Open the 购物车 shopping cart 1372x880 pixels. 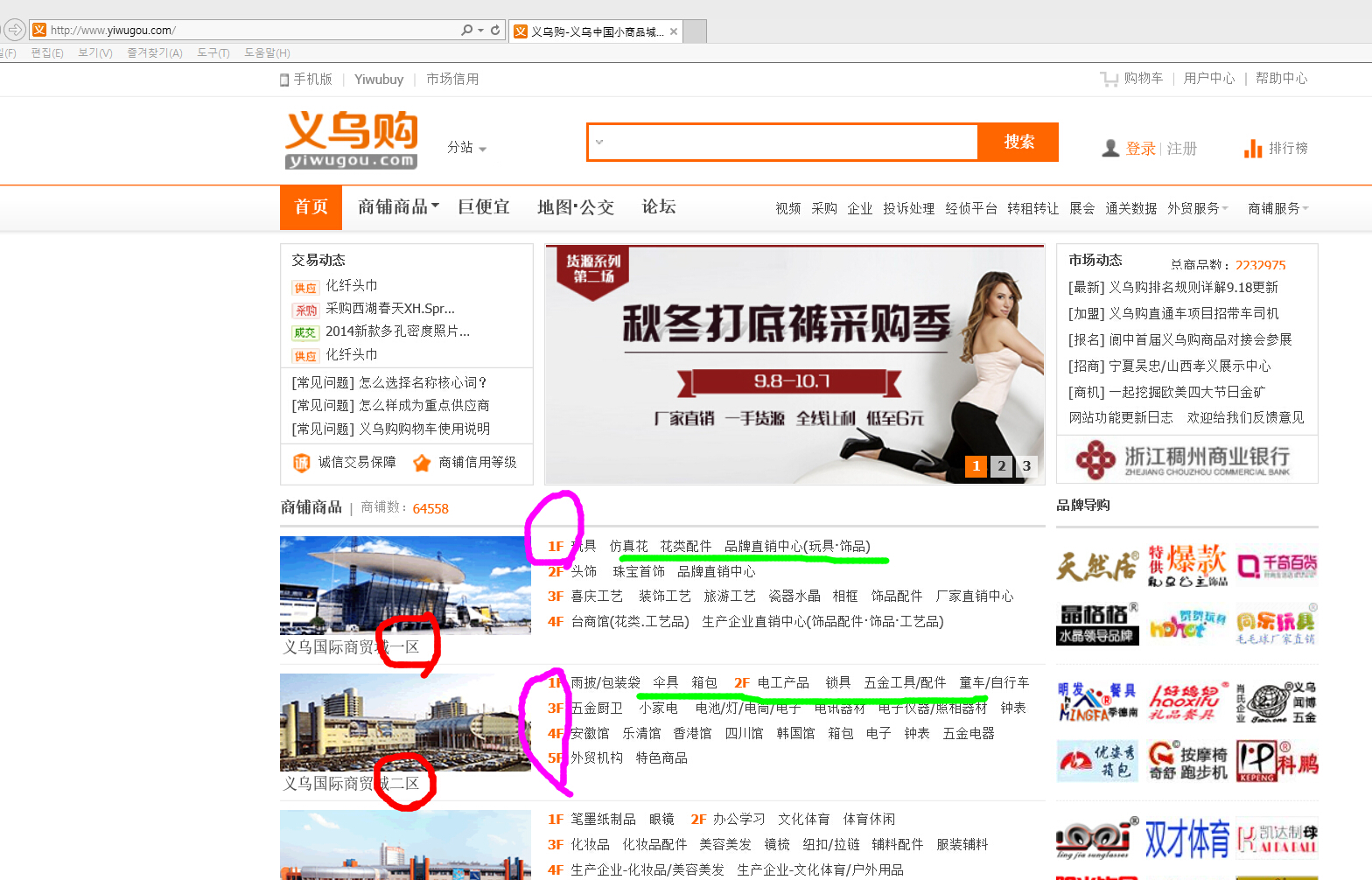click(1131, 78)
